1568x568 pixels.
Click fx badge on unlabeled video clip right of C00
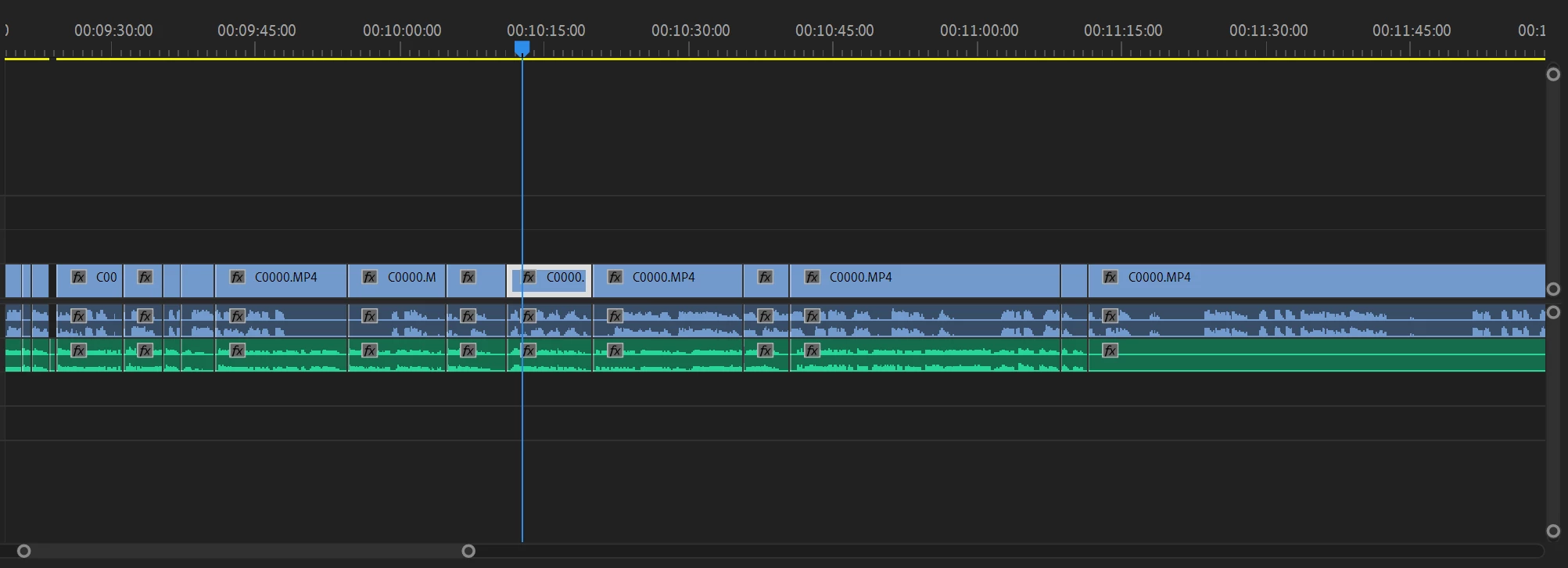(145, 277)
